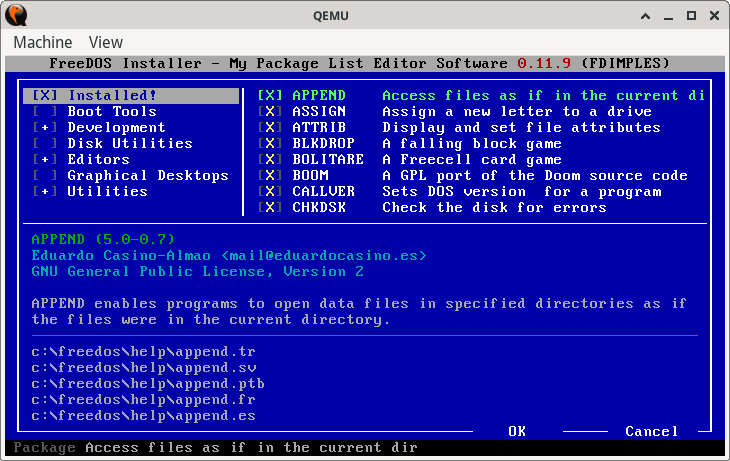The height and width of the screenshot is (461, 730).
Task: Click the red 0.11.9 version number
Action: (x=544, y=63)
